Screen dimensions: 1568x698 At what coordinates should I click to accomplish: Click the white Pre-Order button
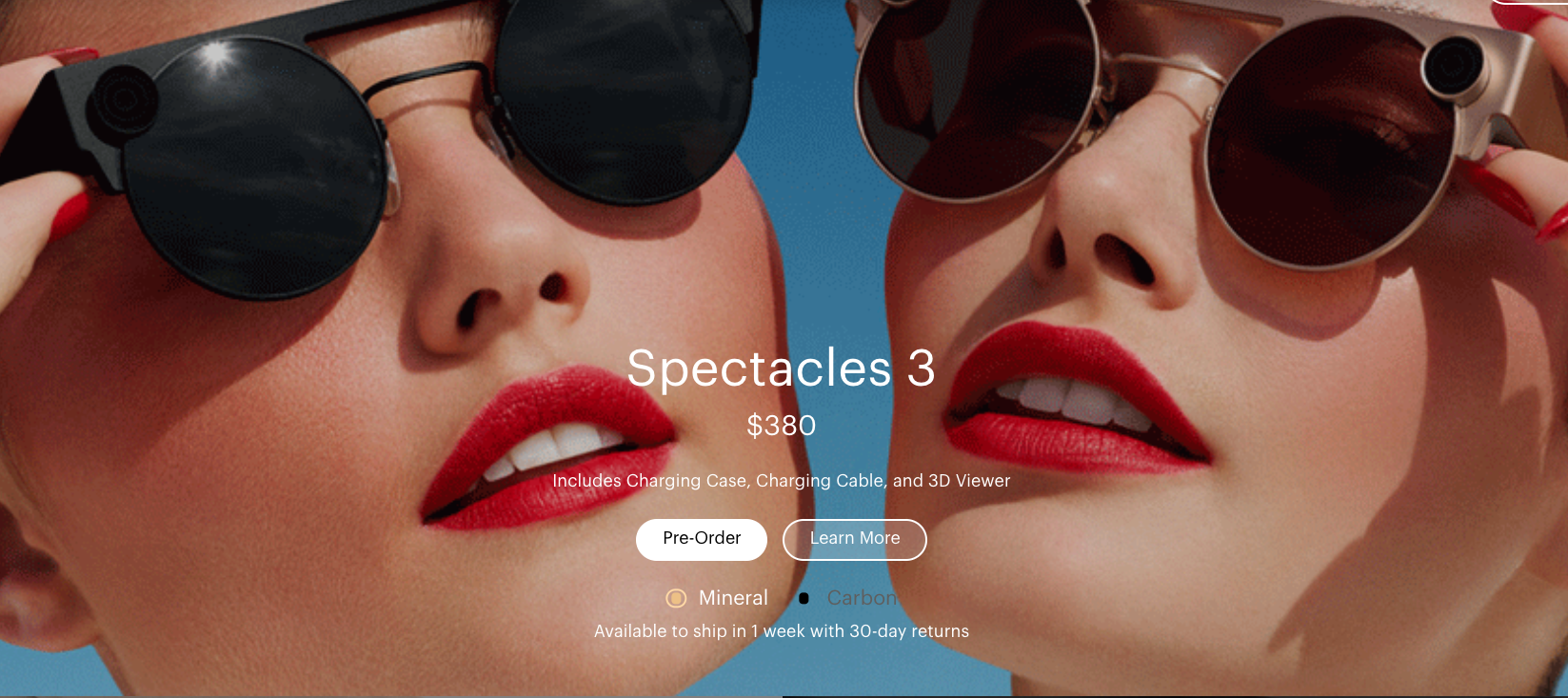click(702, 539)
